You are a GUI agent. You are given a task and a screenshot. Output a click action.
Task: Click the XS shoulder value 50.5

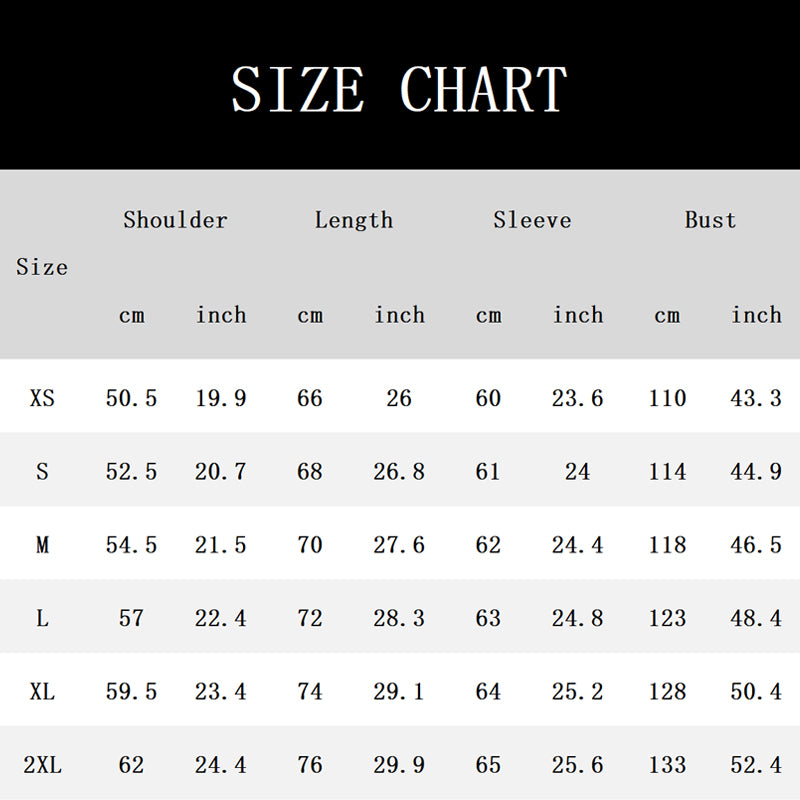pos(131,398)
